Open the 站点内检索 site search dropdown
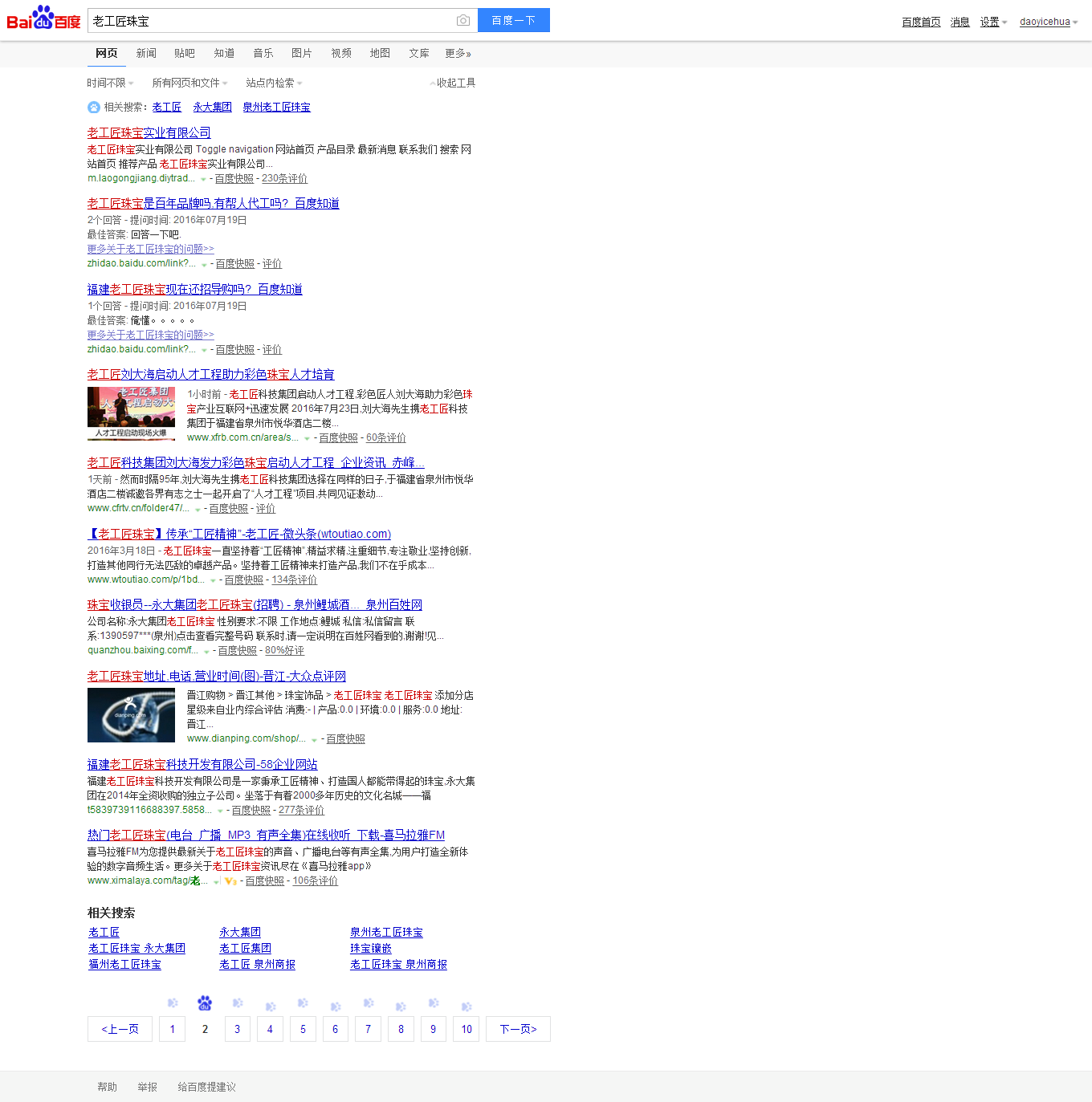 [274, 83]
